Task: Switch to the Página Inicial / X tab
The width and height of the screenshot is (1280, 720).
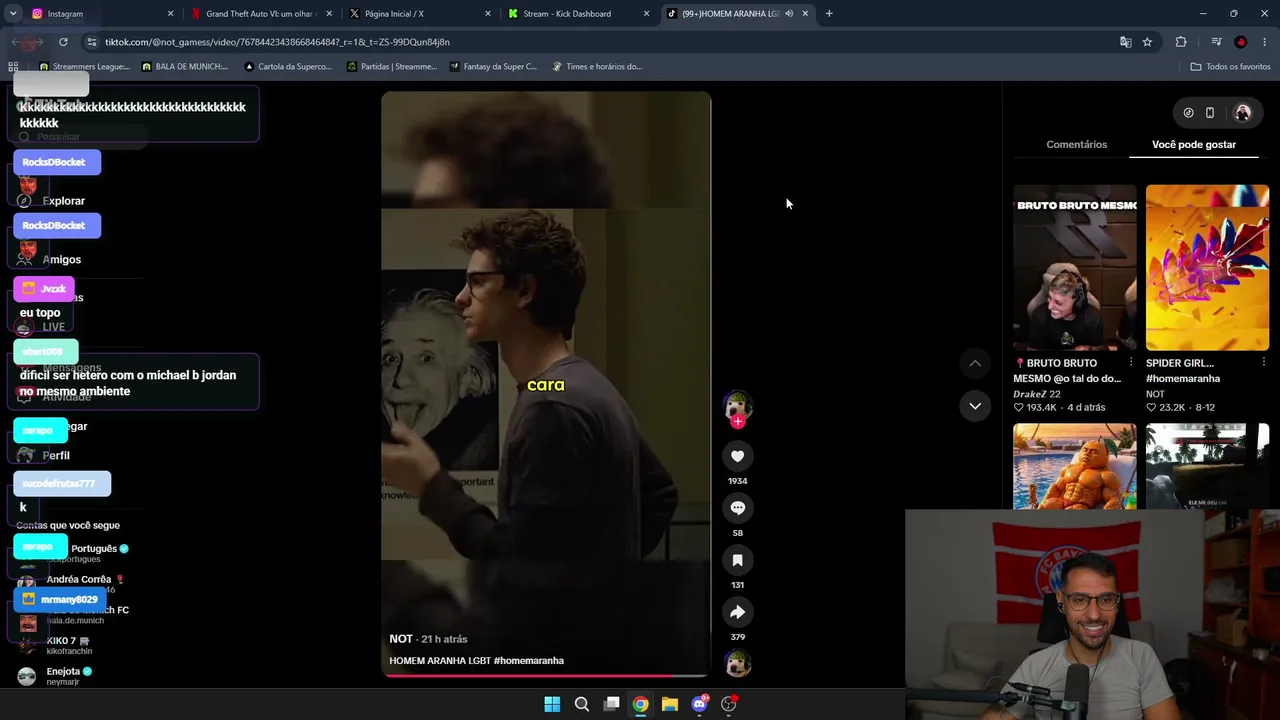Action: tap(420, 14)
